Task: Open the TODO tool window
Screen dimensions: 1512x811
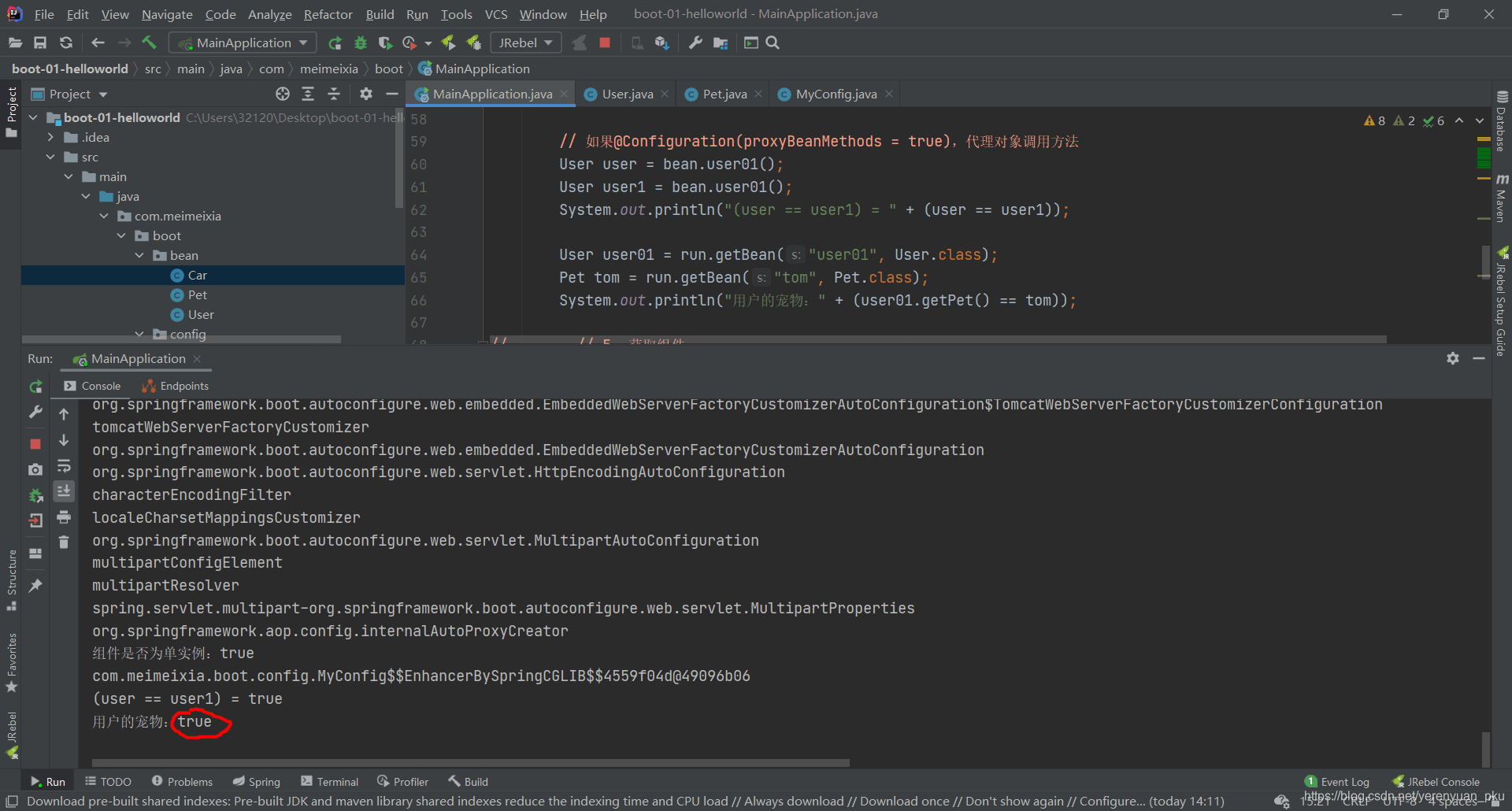Action: click(108, 782)
